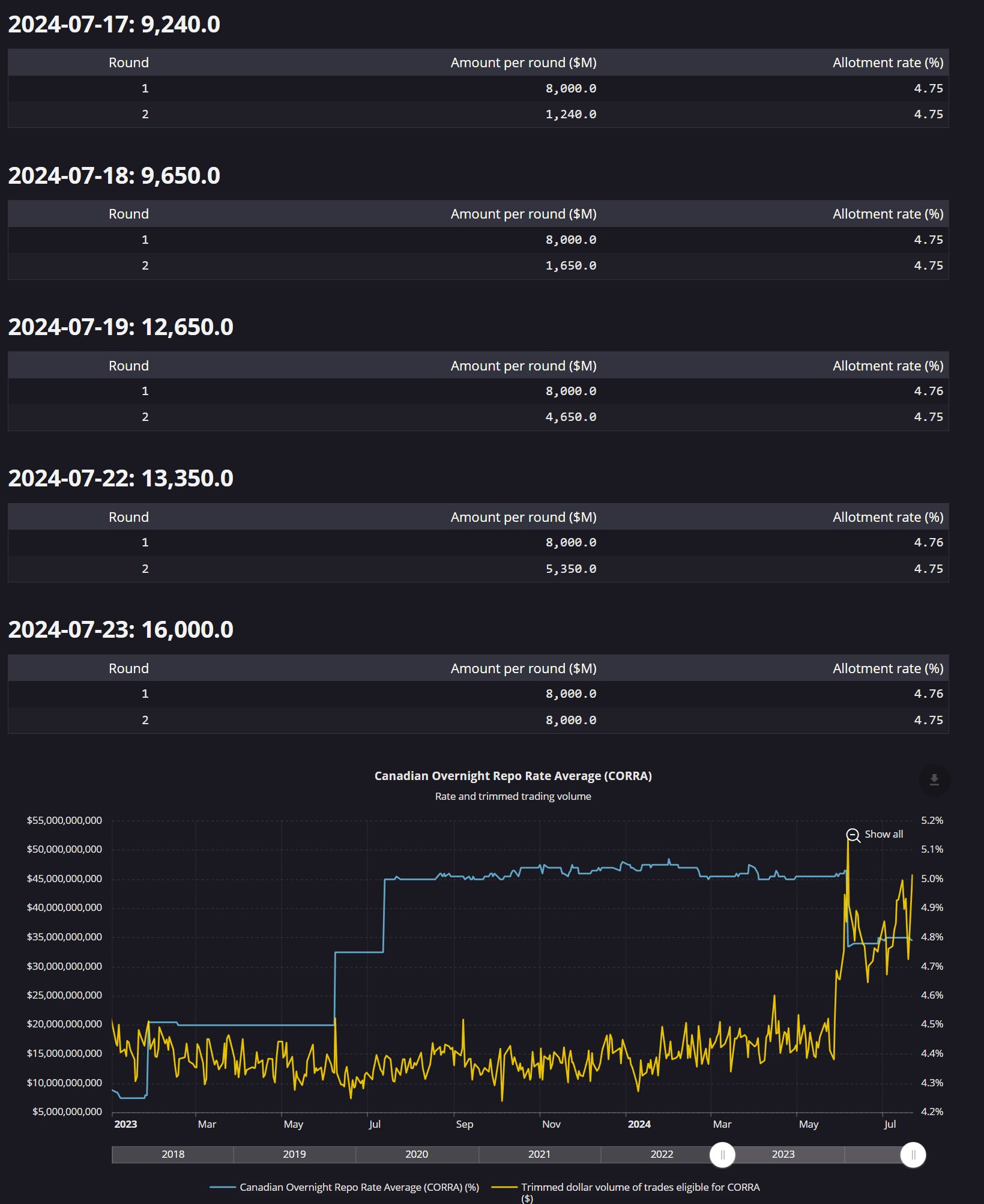The width and height of the screenshot is (984, 1204).
Task: Click Round header in the 2024-07-17 table
Action: 128,62
